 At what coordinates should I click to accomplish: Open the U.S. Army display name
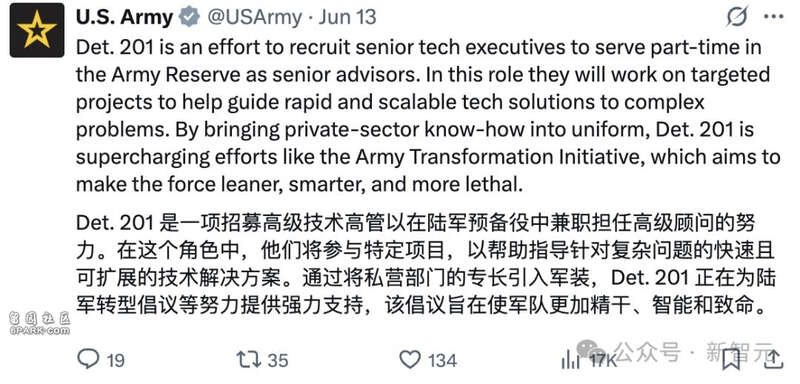(124, 18)
